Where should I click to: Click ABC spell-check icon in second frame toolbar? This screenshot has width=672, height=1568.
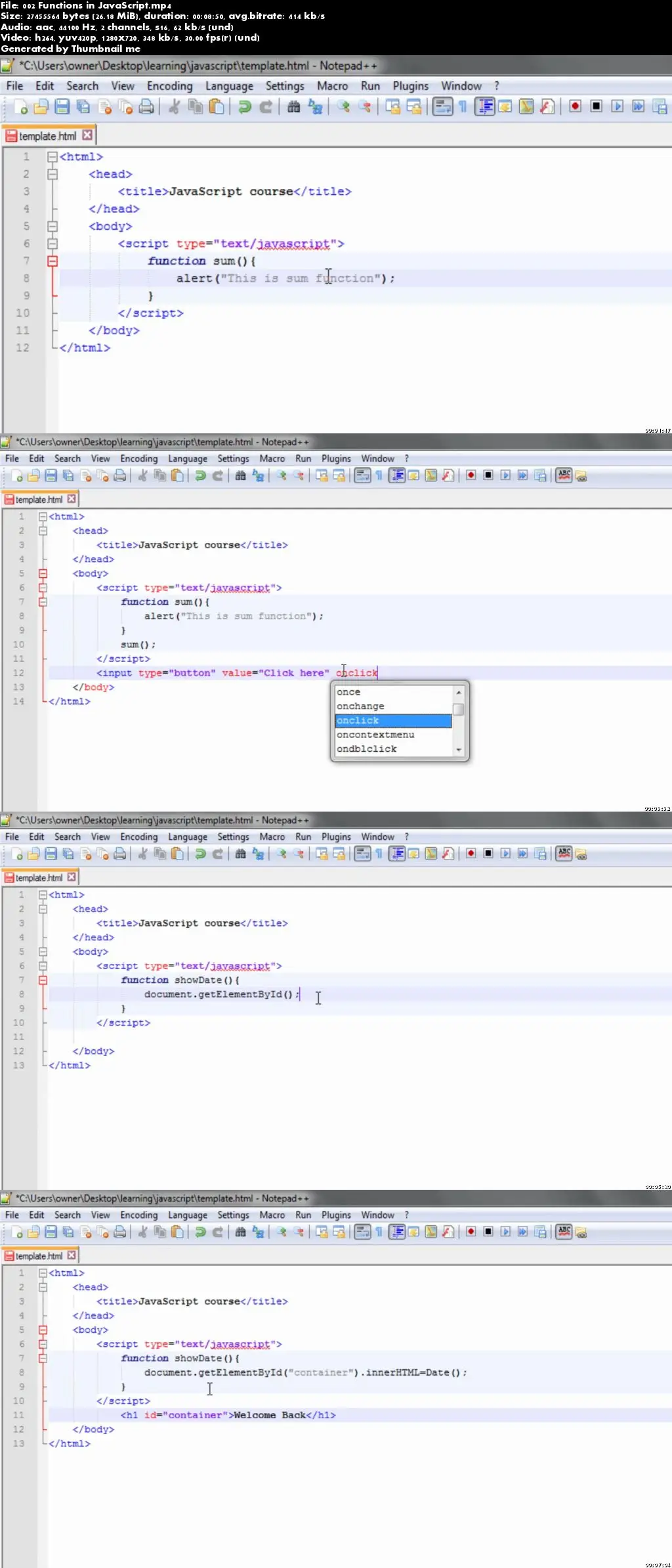coord(564,475)
